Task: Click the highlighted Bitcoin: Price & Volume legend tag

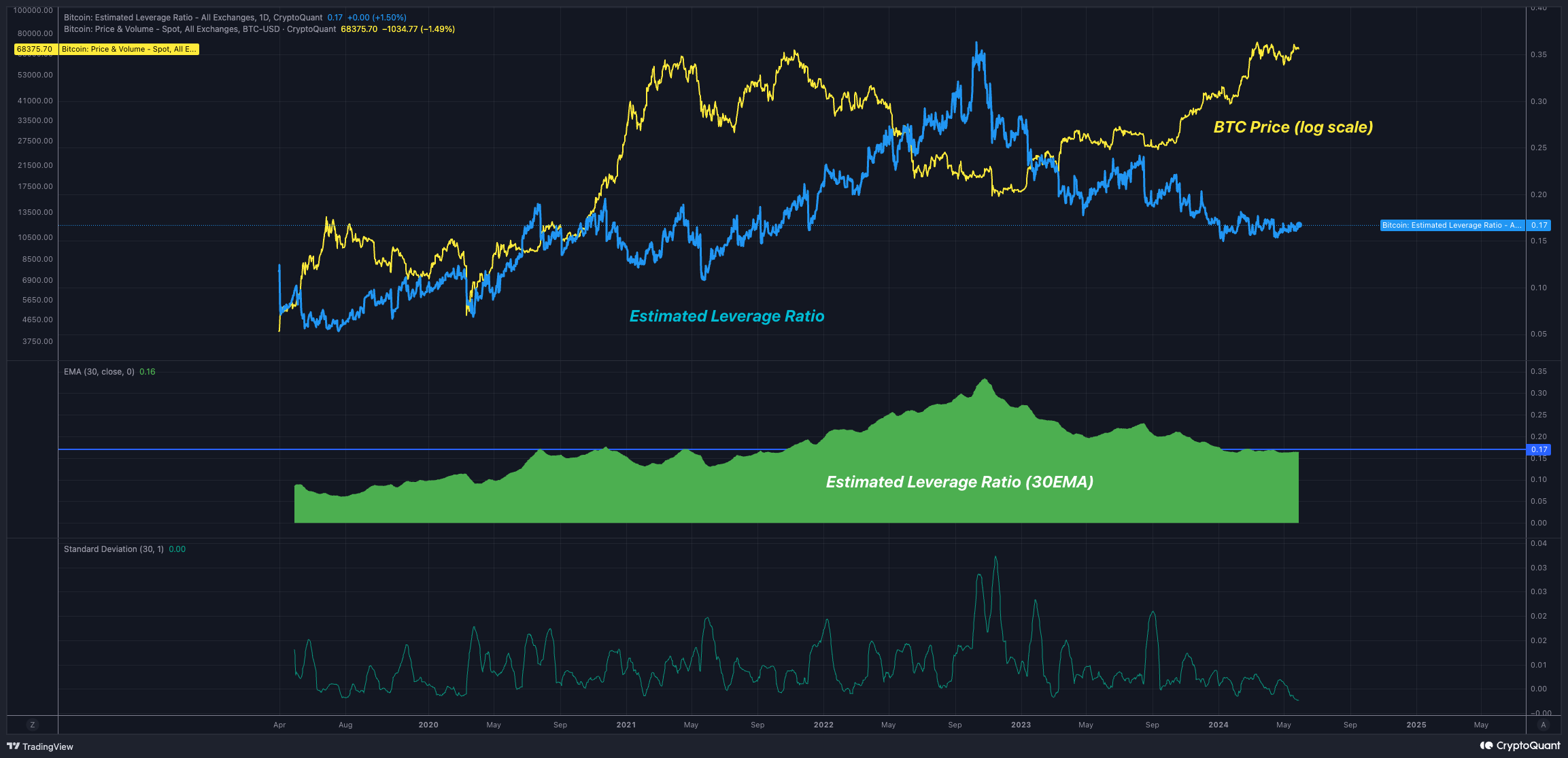Action: [x=128, y=49]
